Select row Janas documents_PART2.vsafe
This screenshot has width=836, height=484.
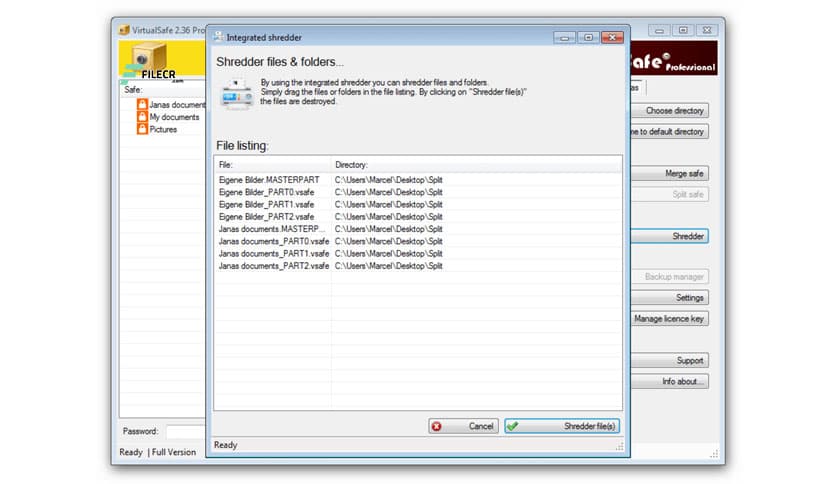click(418, 266)
